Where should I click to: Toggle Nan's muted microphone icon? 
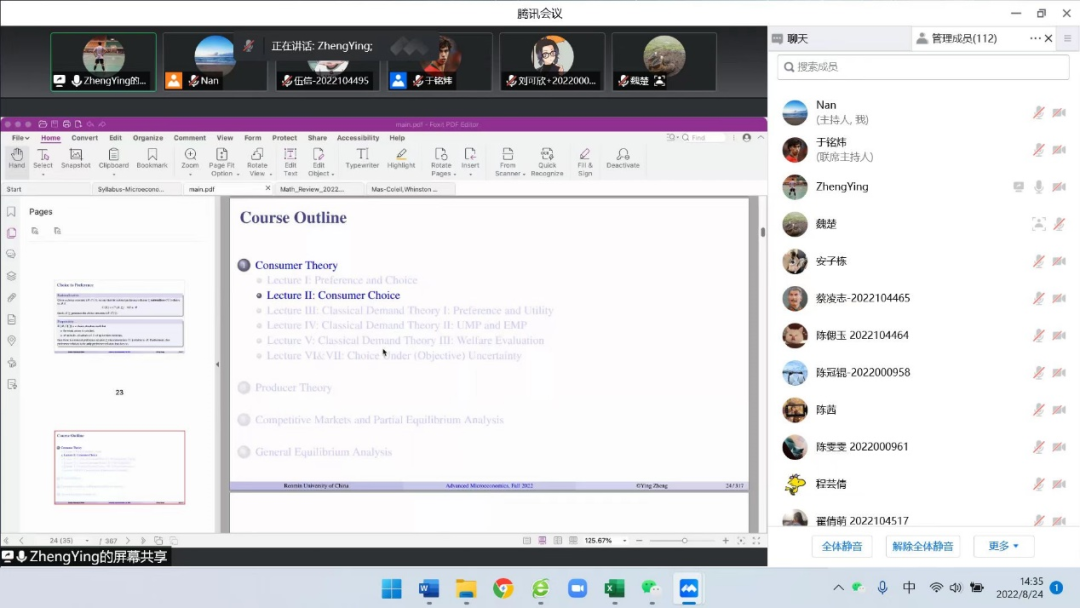[x=1039, y=112]
